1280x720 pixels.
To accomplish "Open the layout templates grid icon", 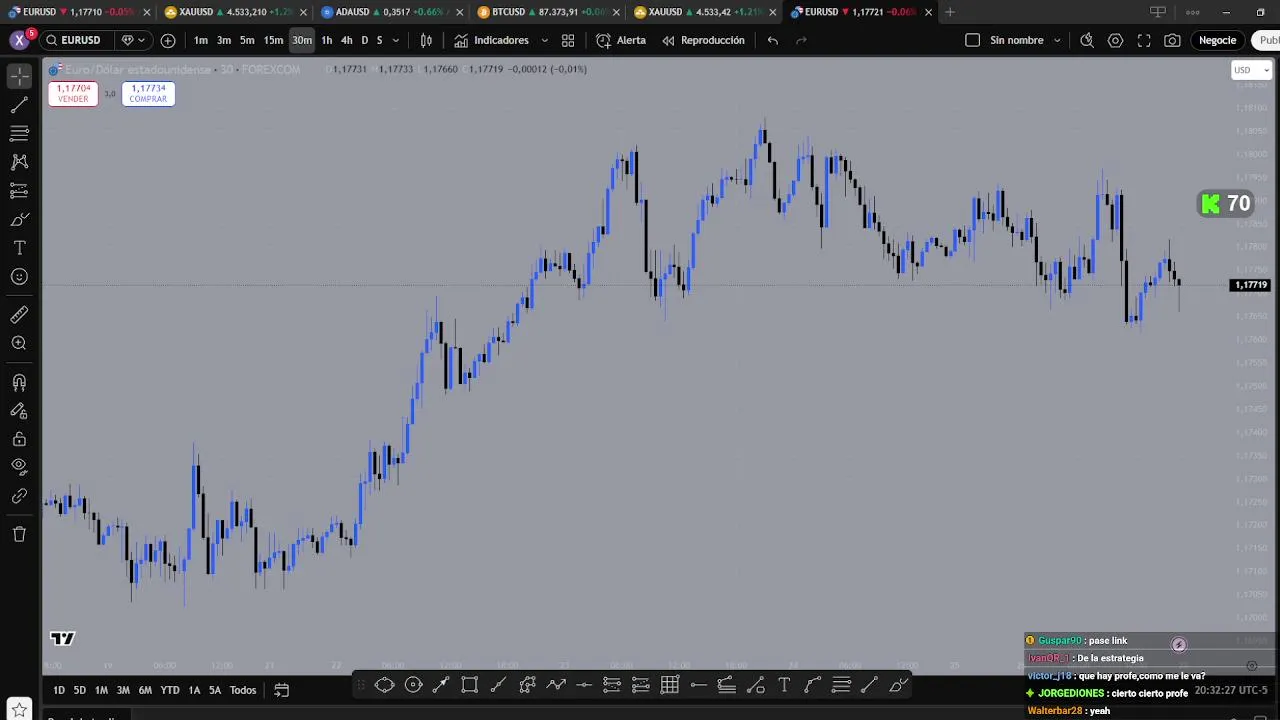I will 568,40.
